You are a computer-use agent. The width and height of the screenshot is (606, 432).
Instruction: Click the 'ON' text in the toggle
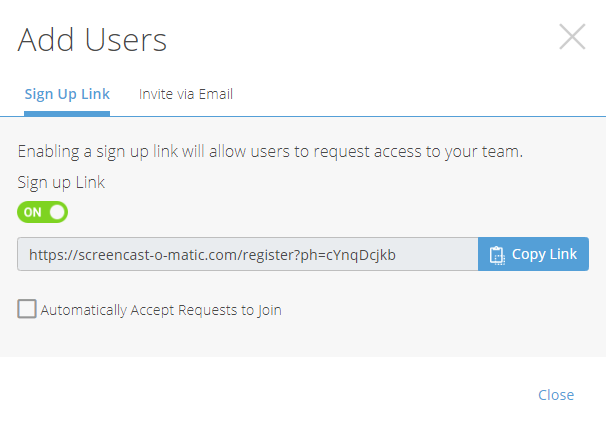pyautogui.click(x=32, y=212)
